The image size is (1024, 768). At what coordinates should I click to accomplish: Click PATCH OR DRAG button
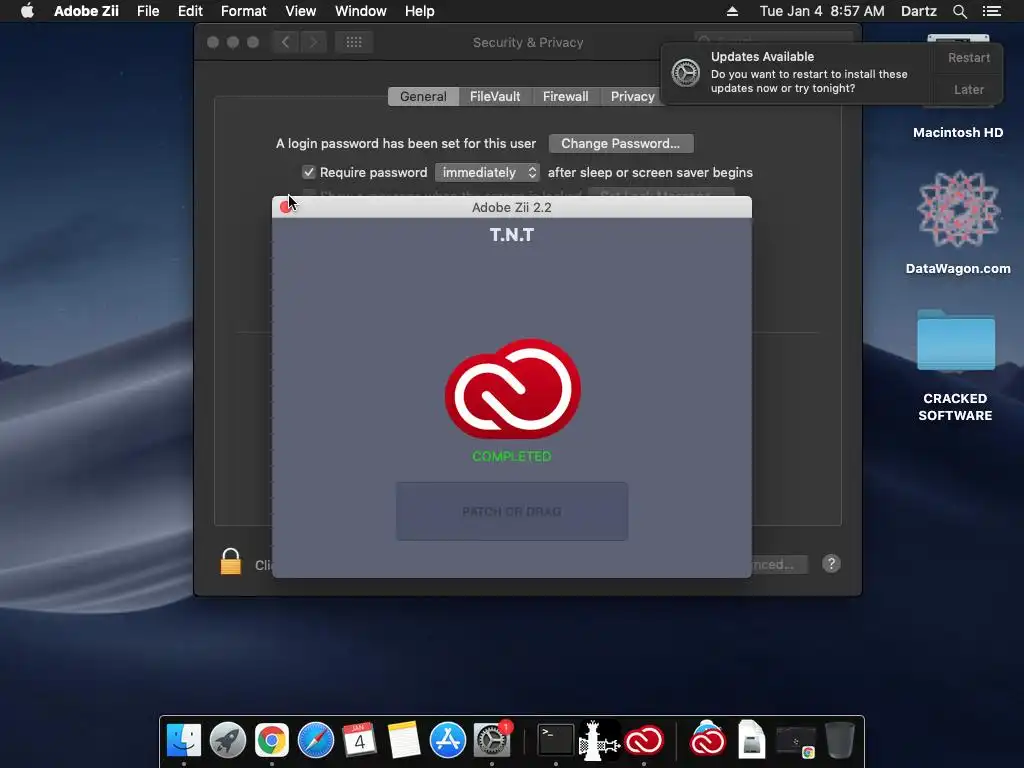point(512,511)
